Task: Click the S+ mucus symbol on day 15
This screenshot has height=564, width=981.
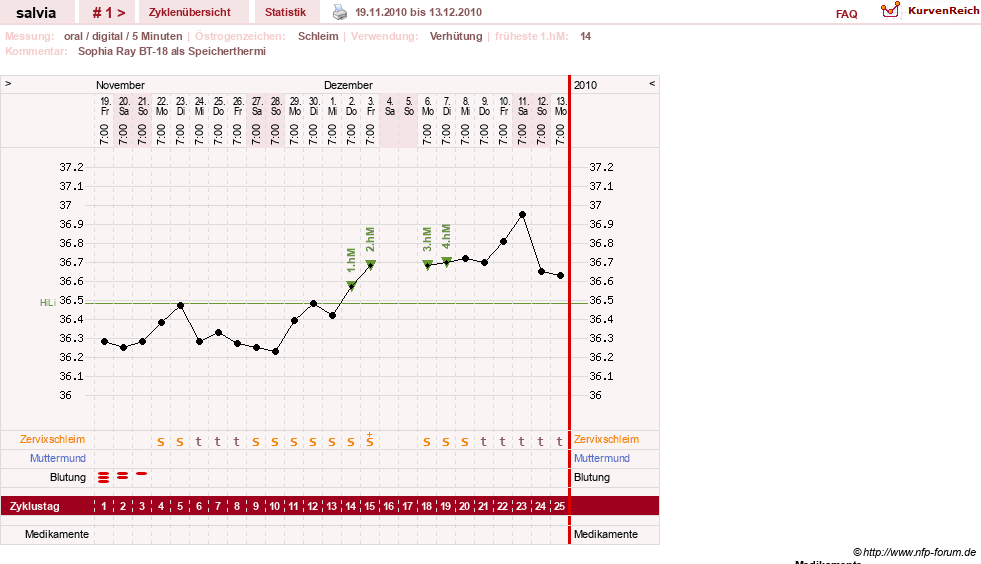Action: pos(370,439)
